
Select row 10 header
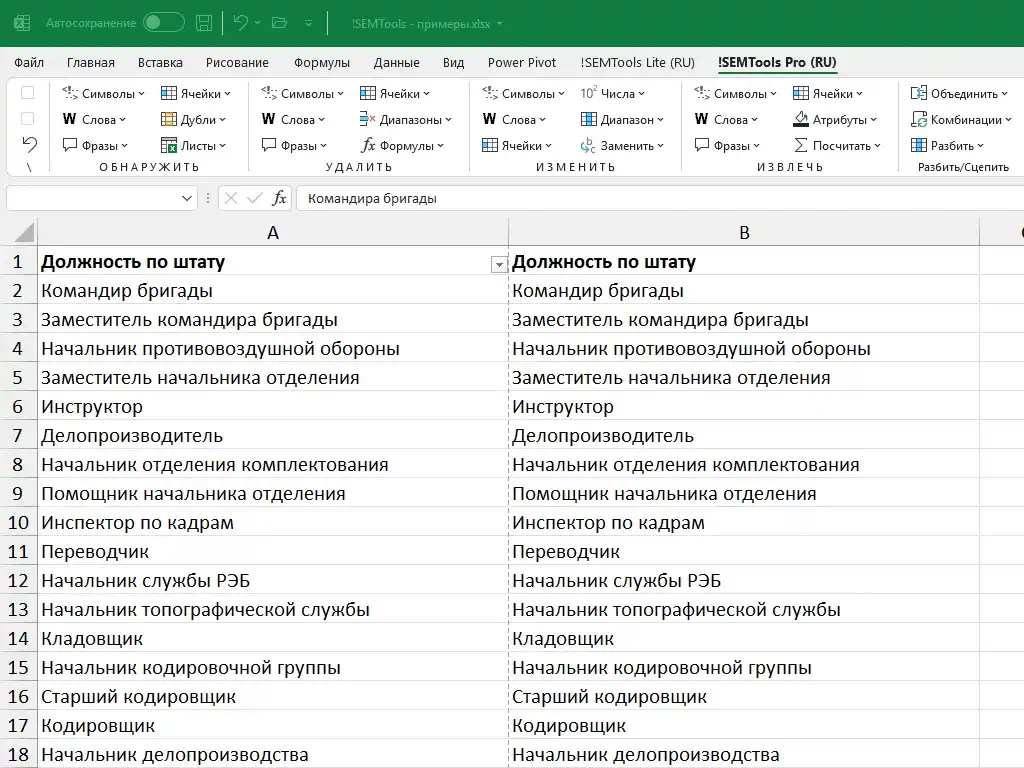[x=18, y=522]
